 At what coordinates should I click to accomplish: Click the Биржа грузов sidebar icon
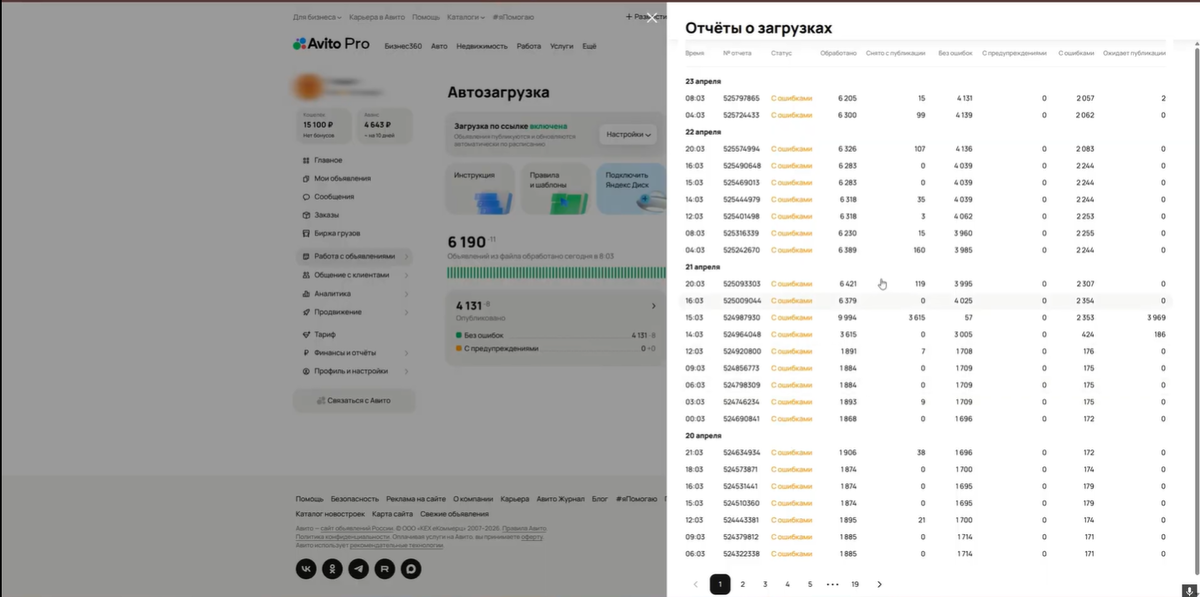pyautogui.click(x=304, y=233)
